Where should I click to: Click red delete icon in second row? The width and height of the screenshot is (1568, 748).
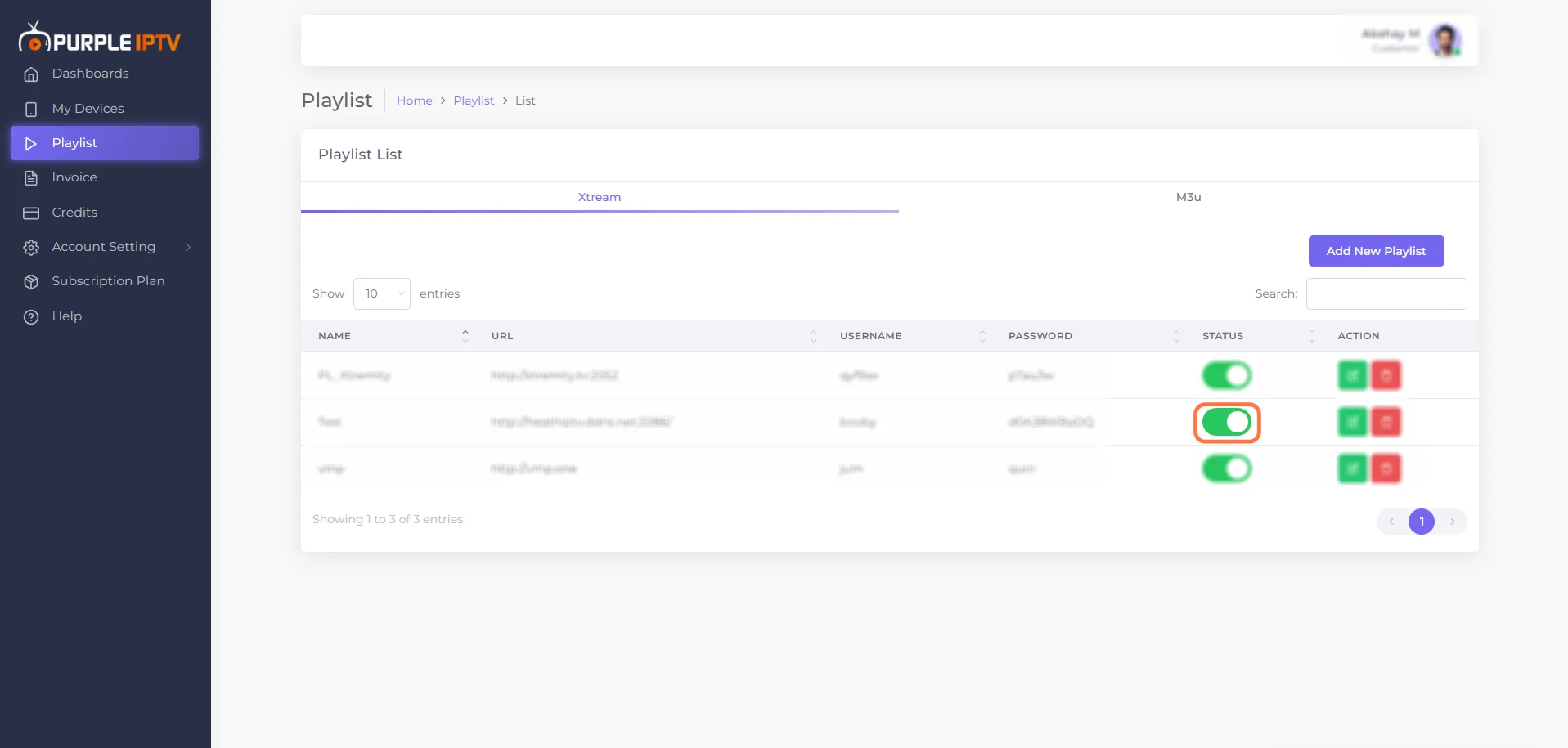click(1386, 422)
